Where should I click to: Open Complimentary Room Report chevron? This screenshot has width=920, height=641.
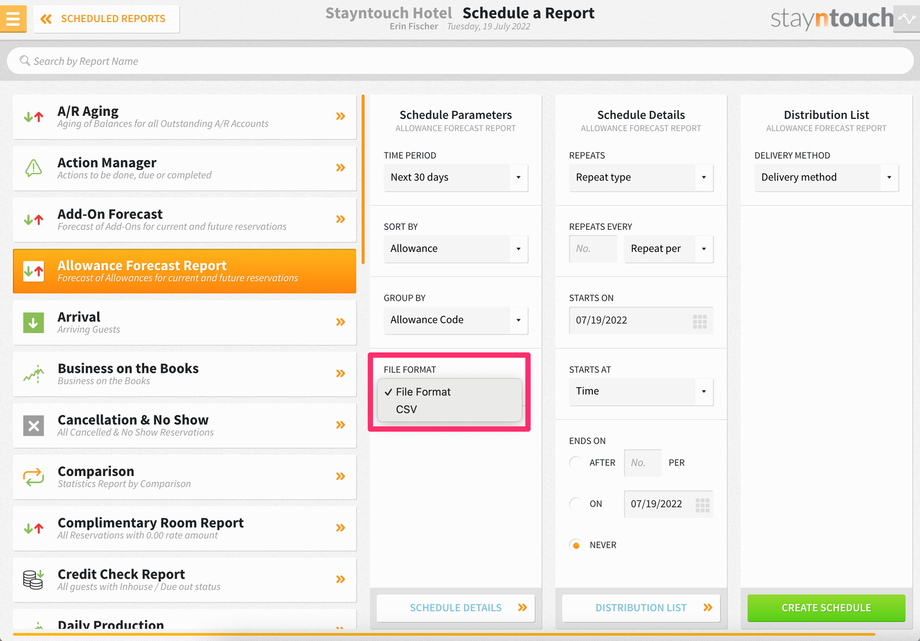(340, 528)
